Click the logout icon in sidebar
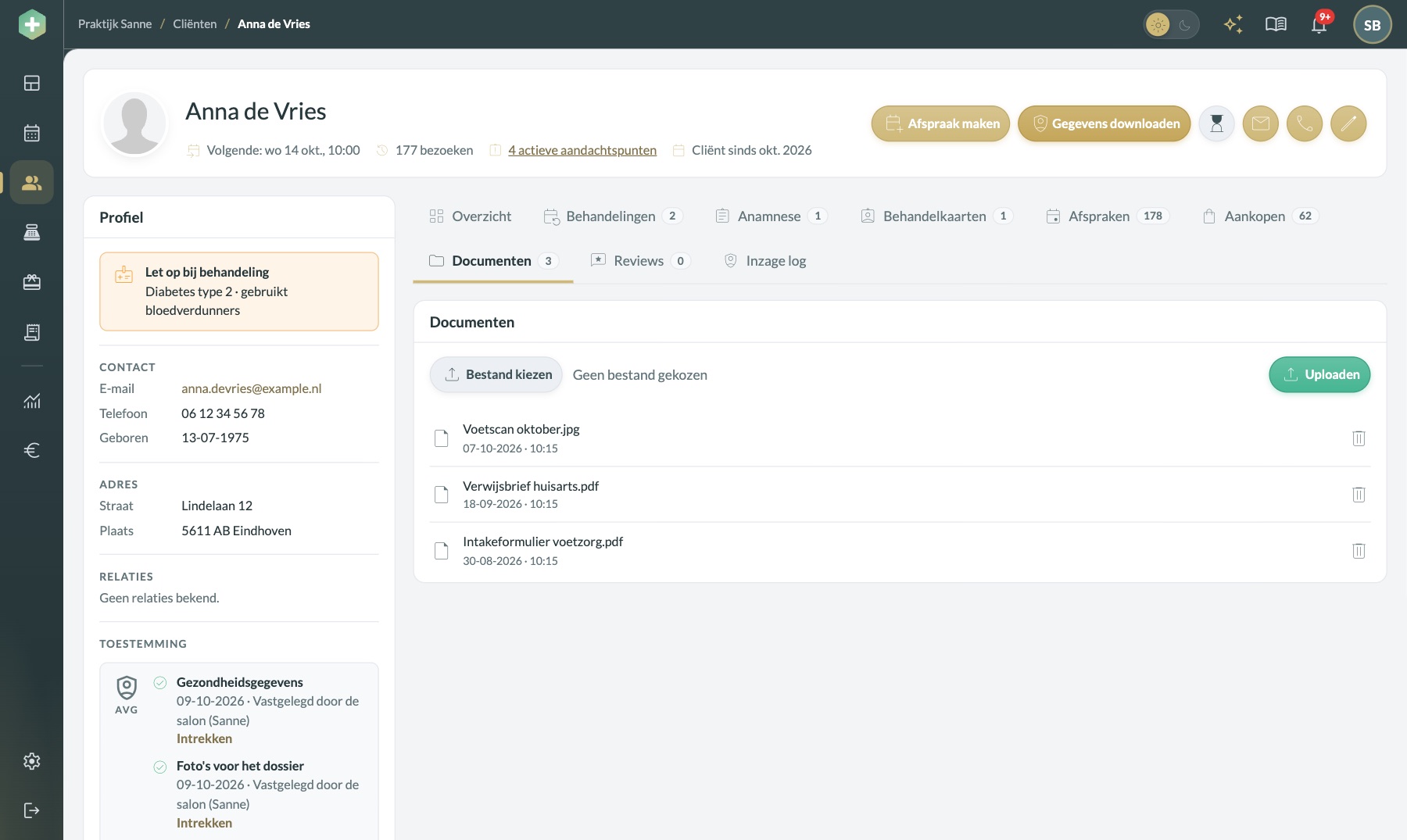The width and height of the screenshot is (1407, 840). (x=31, y=810)
